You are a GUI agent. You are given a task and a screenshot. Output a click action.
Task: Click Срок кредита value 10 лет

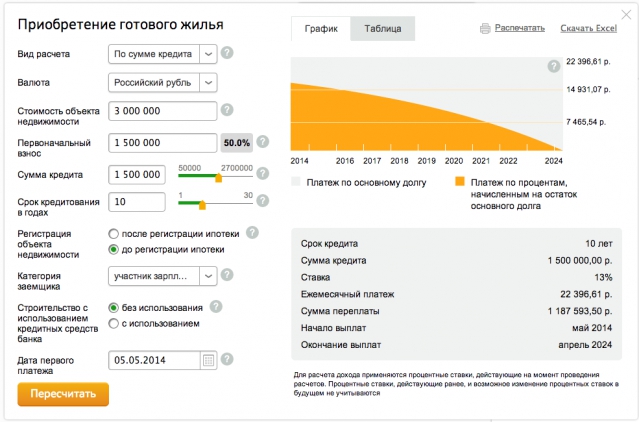click(599, 244)
